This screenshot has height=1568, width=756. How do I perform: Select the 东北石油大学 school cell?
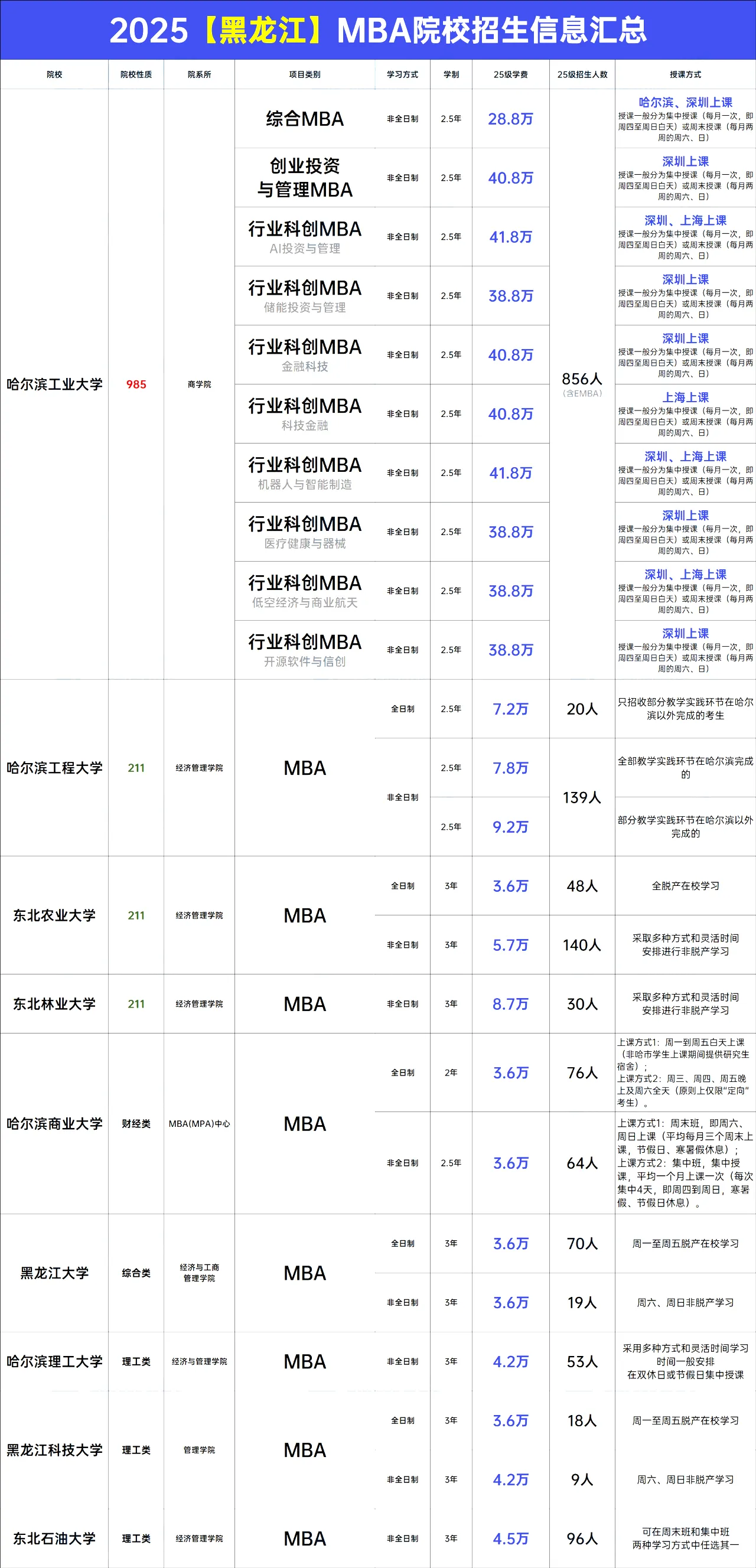coord(54,1539)
